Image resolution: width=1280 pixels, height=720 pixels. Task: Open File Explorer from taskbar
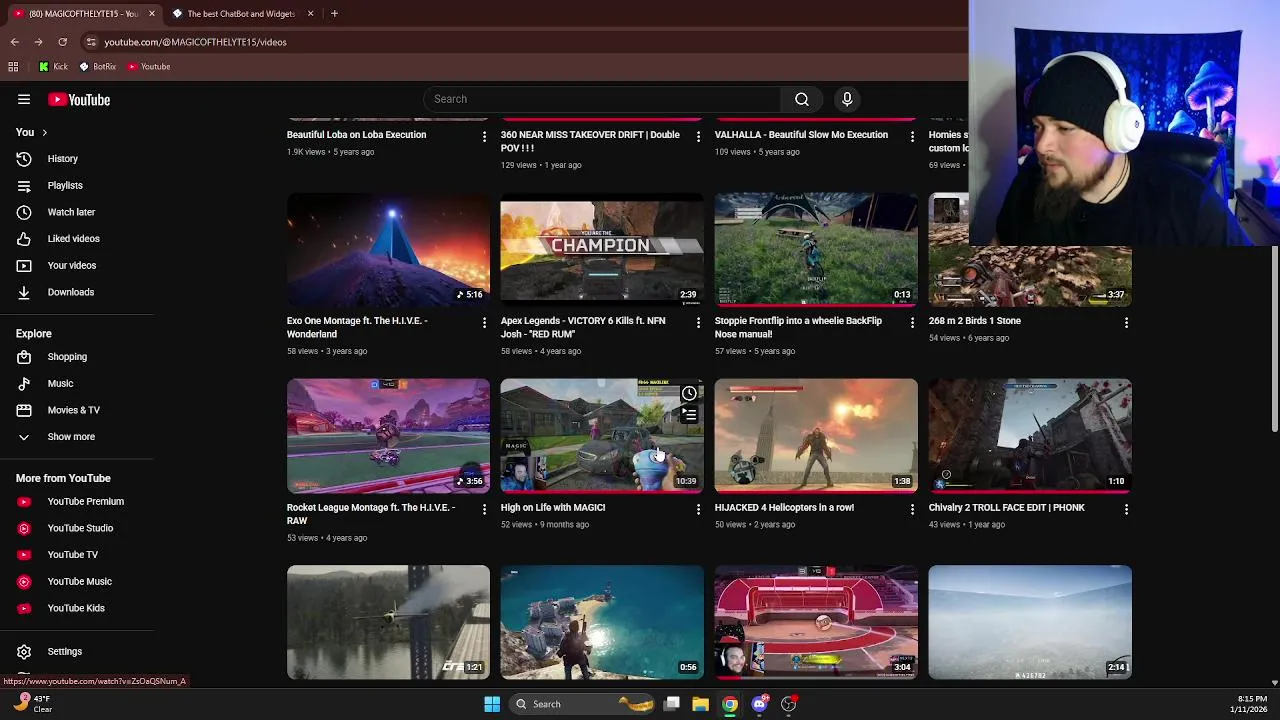pyautogui.click(x=701, y=704)
